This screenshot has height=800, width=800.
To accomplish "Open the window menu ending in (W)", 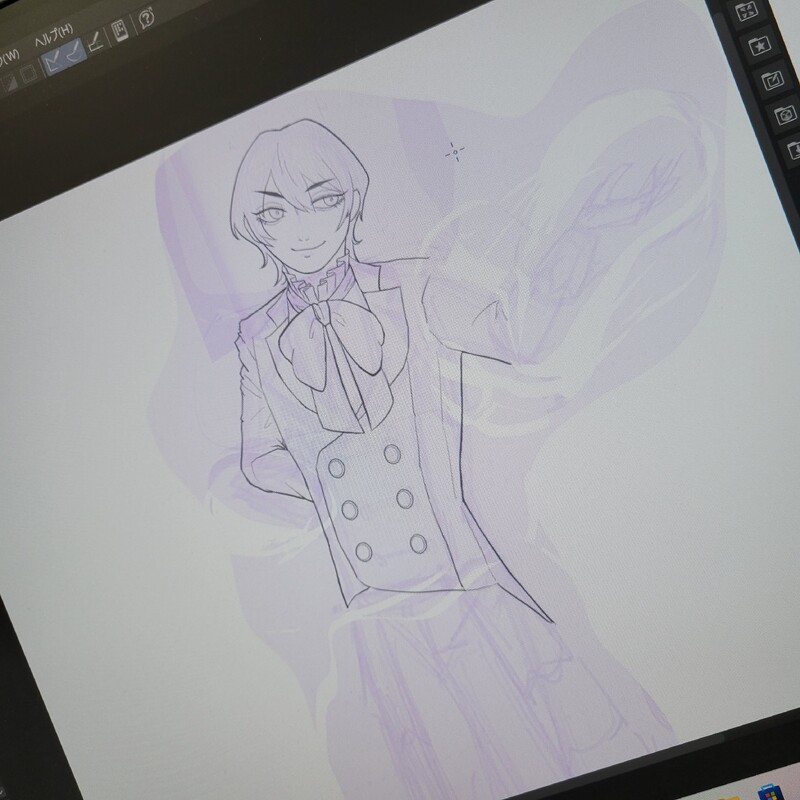I will coord(8,56).
